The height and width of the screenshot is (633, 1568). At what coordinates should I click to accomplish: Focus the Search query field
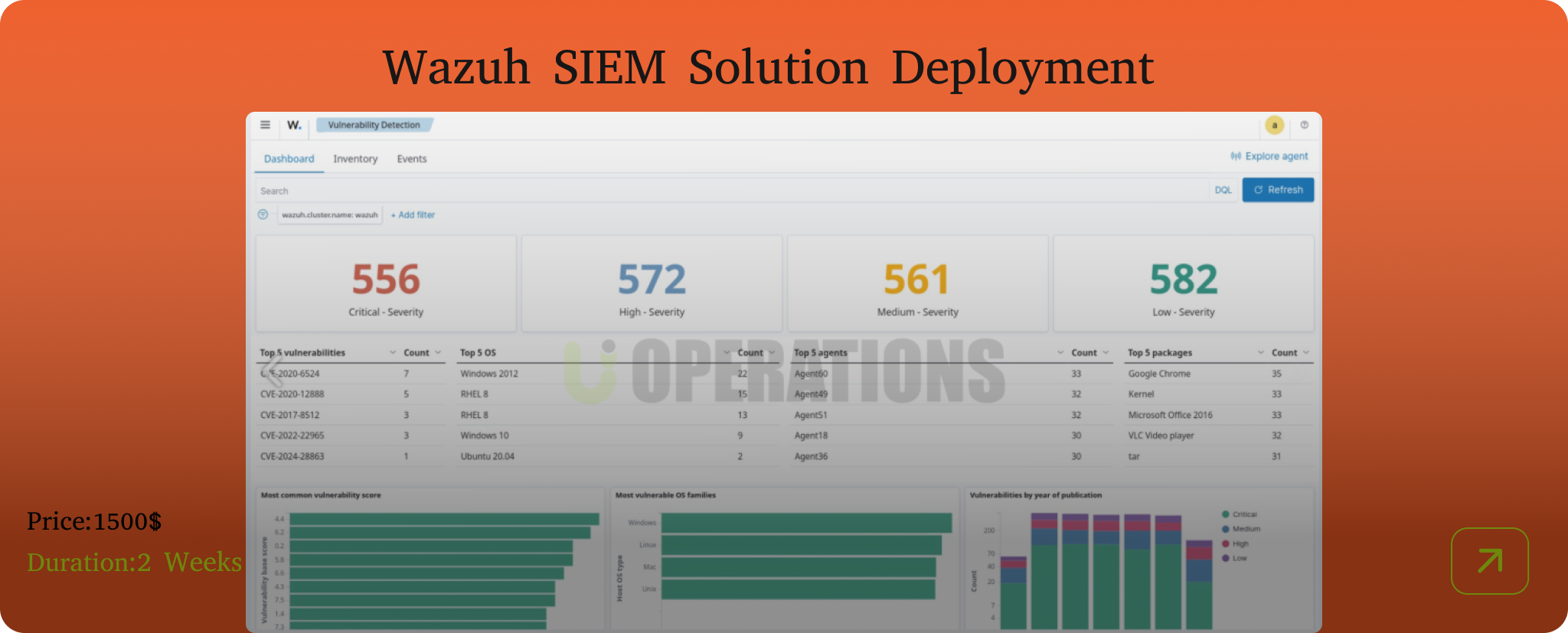[x=731, y=191]
